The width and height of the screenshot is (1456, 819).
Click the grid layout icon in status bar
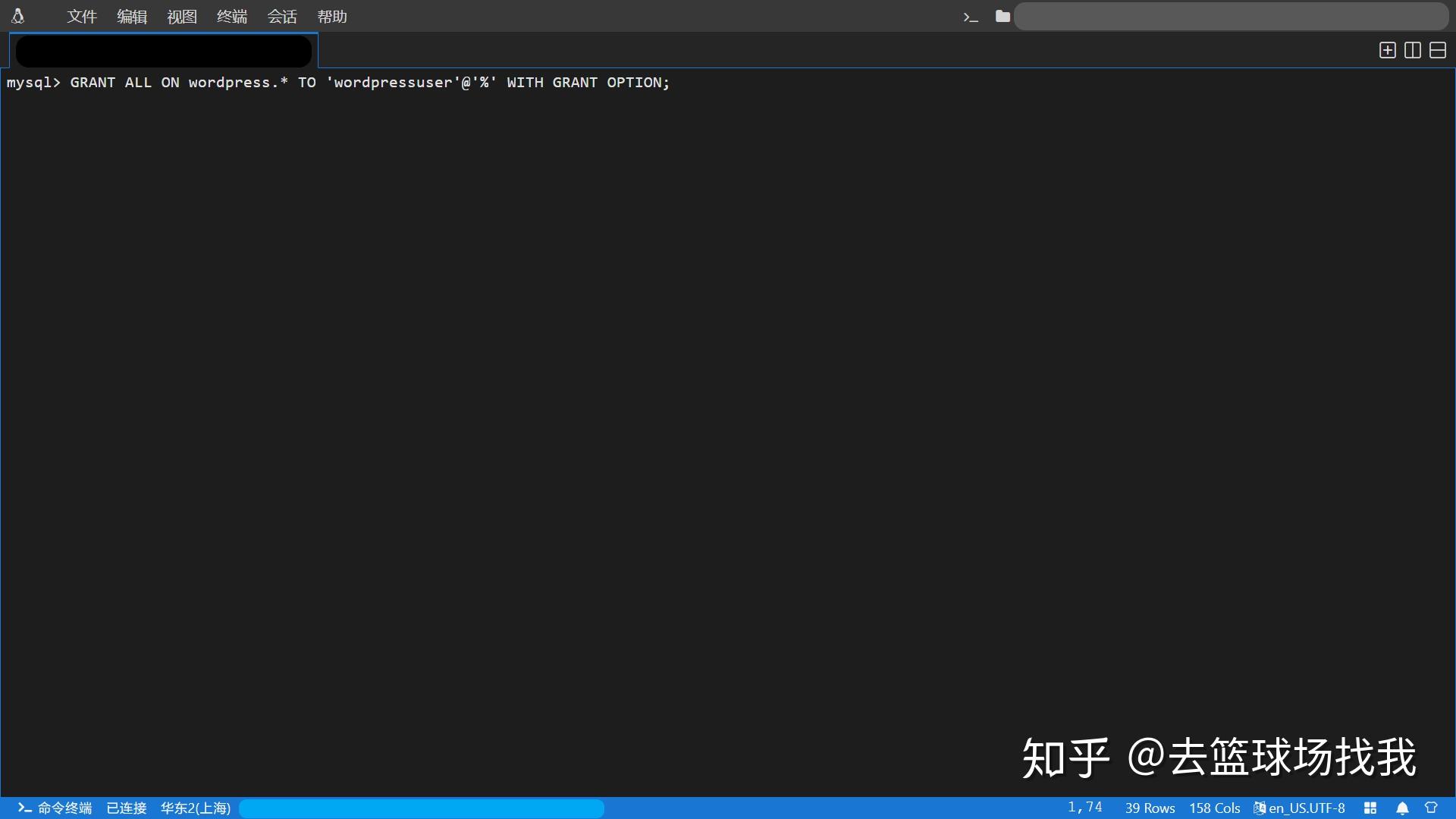1370,808
